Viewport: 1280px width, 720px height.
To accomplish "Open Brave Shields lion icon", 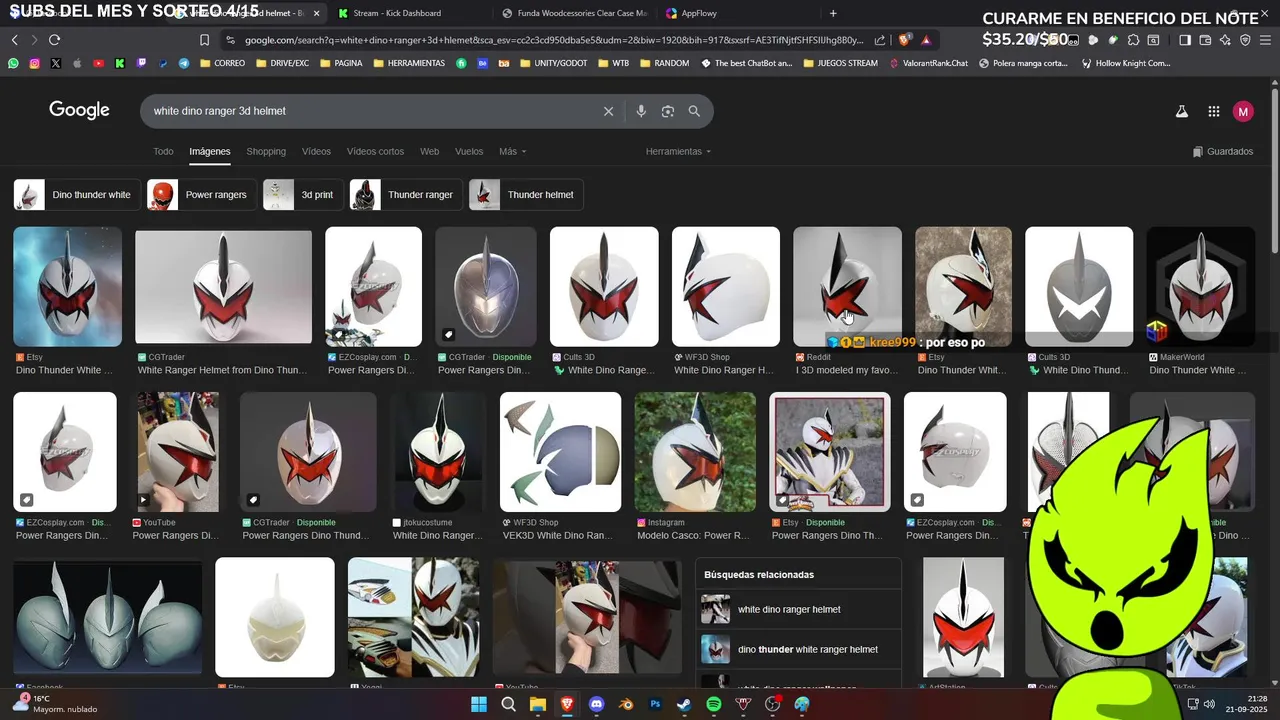I will click(x=904, y=40).
